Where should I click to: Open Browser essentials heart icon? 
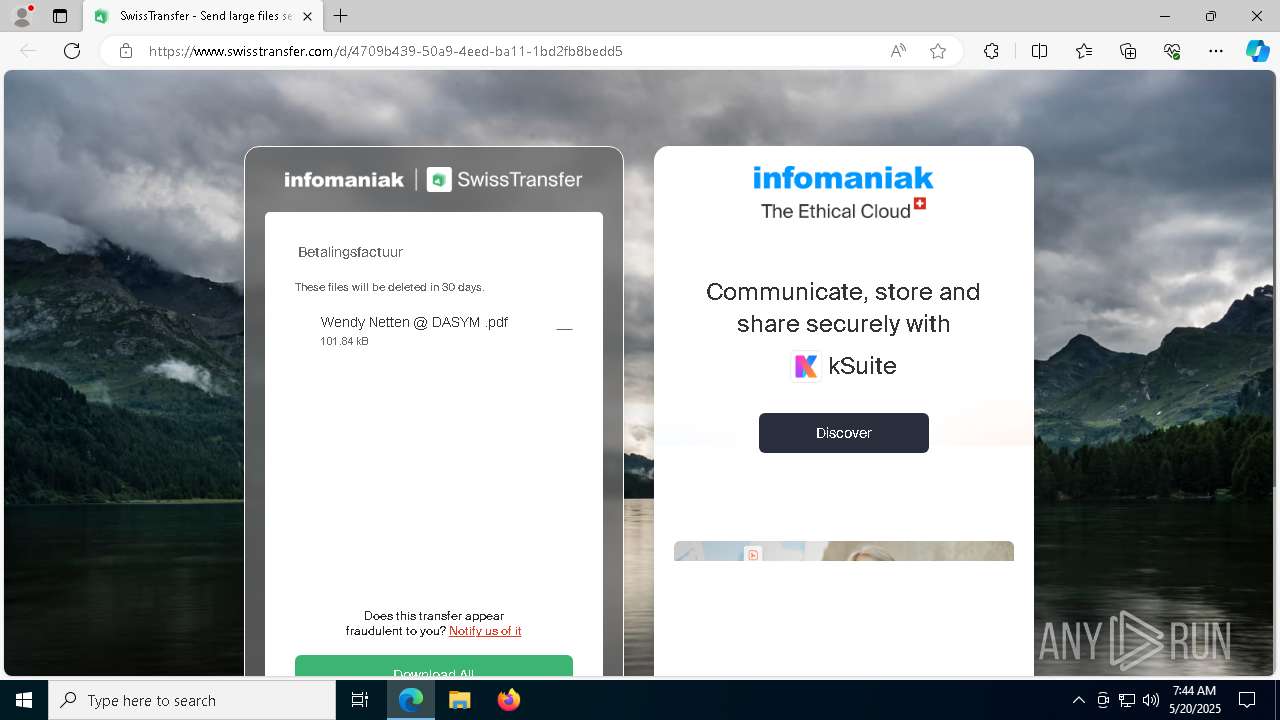click(x=1172, y=51)
